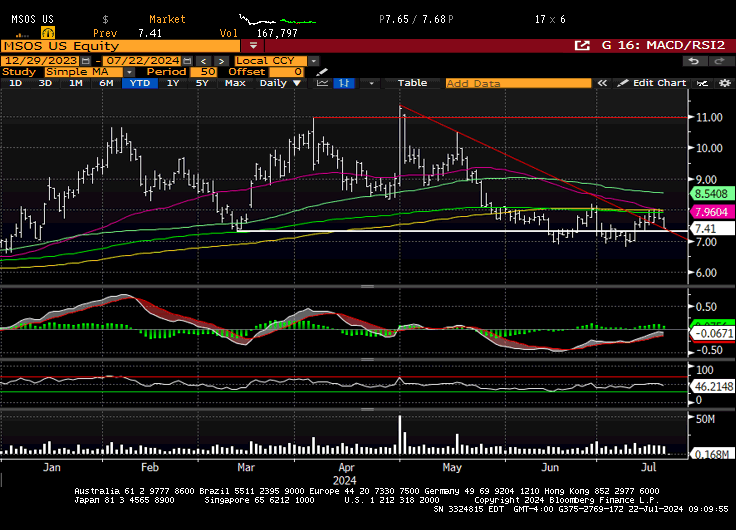
Task: Click the pencil icon next to Offset
Action: (322, 72)
